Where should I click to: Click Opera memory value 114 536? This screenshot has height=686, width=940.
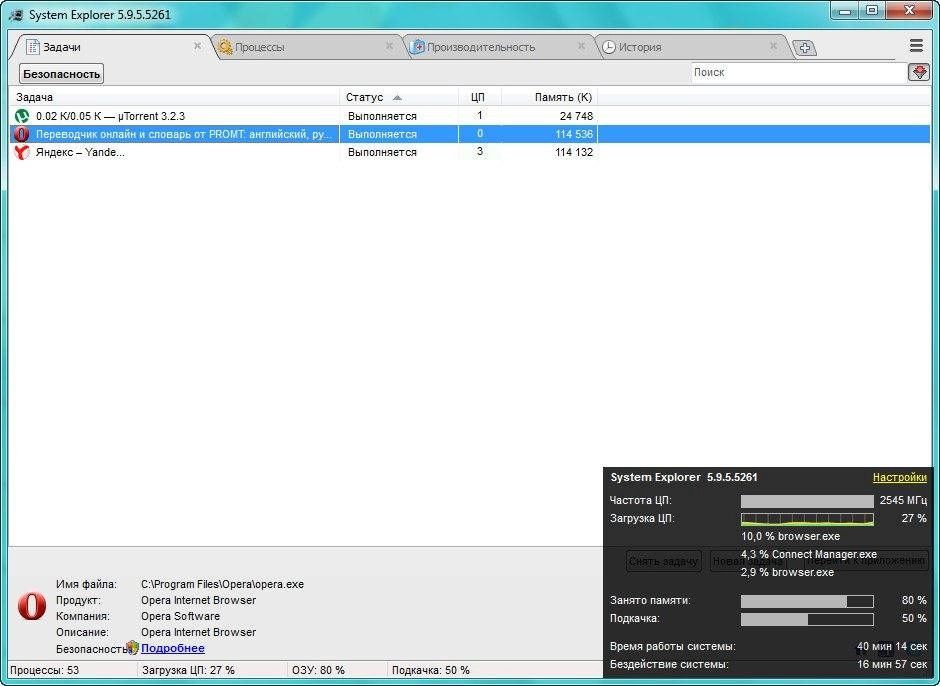pyautogui.click(x=574, y=134)
